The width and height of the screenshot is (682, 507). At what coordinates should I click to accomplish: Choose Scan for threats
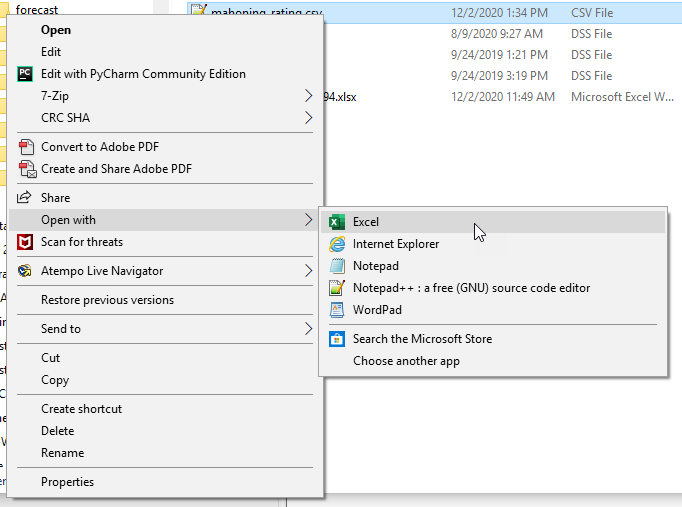(165, 242)
